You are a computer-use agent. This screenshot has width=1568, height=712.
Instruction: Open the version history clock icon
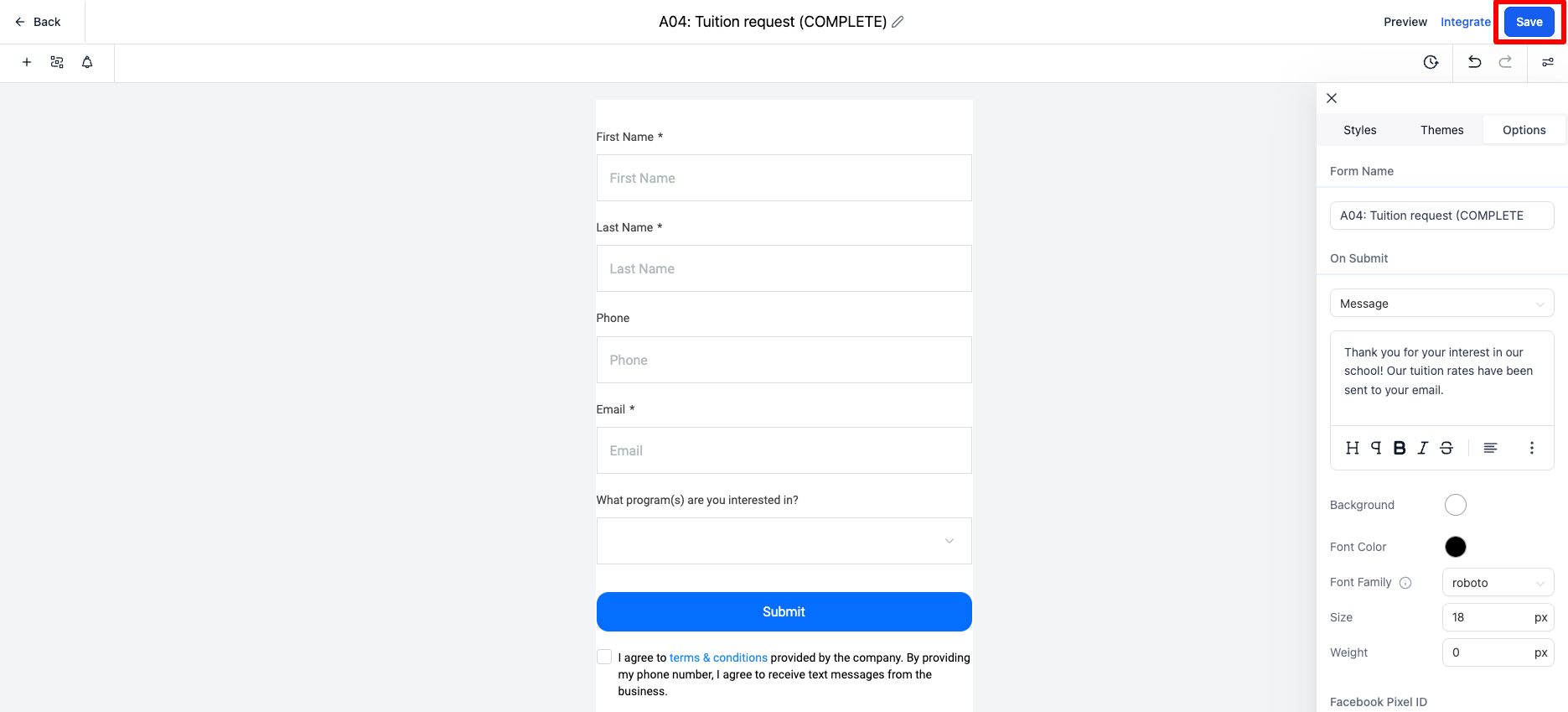point(1431,62)
